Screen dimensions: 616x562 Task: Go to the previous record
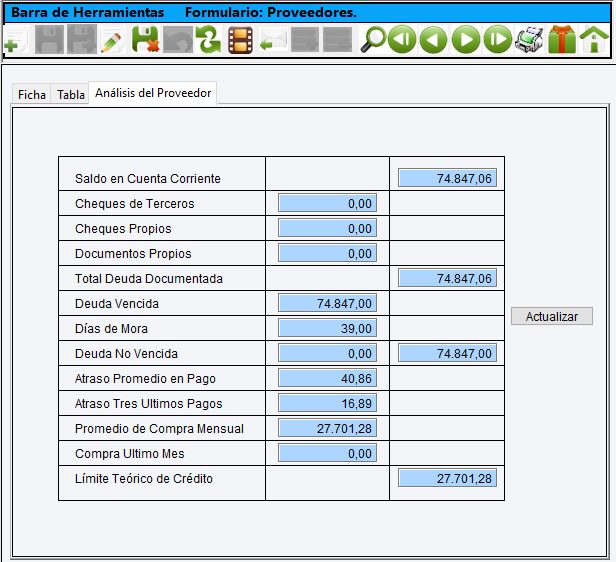tap(433, 41)
